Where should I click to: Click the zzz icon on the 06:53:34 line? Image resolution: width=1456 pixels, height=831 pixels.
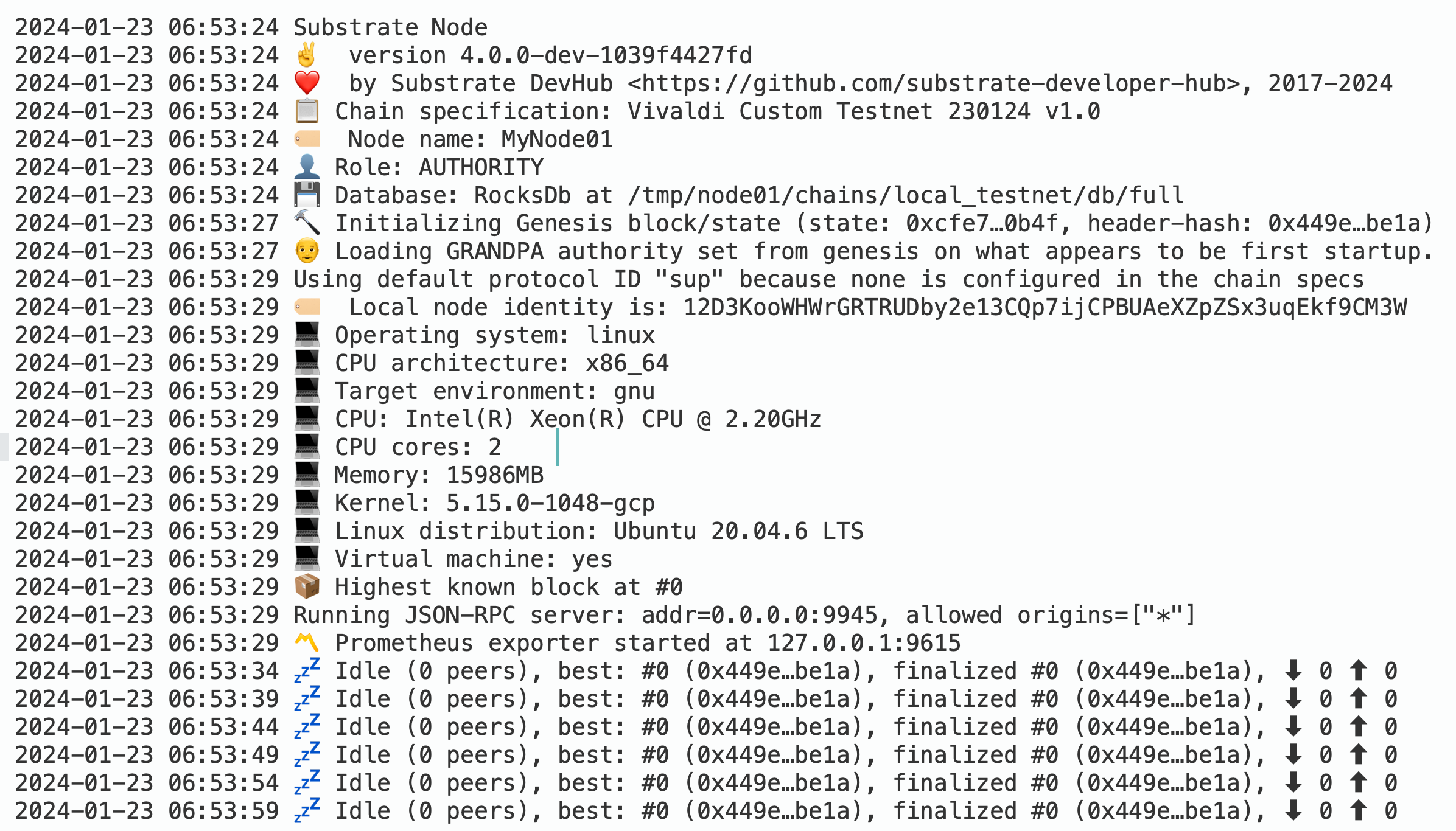click(x=307, y=671)
